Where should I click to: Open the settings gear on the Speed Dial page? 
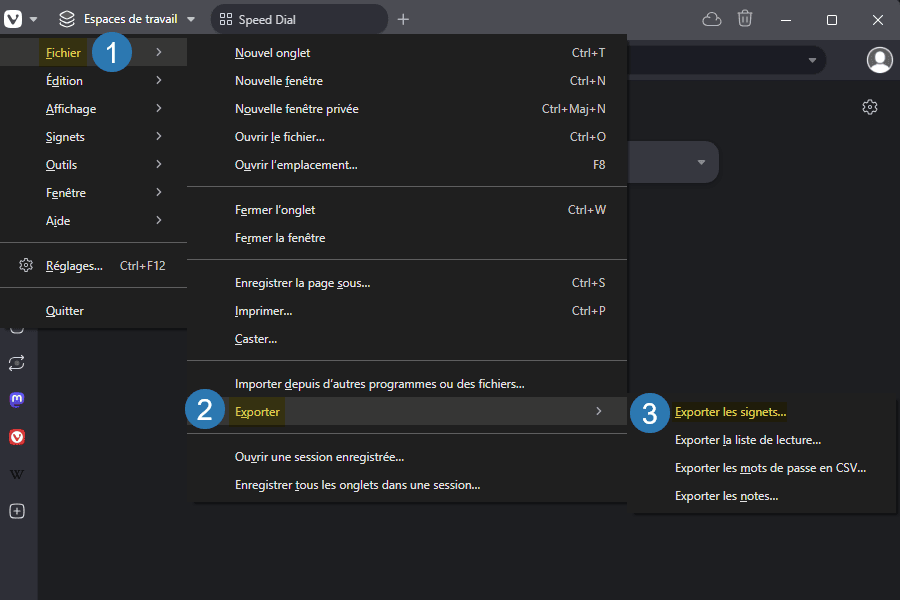coord(869,106)
